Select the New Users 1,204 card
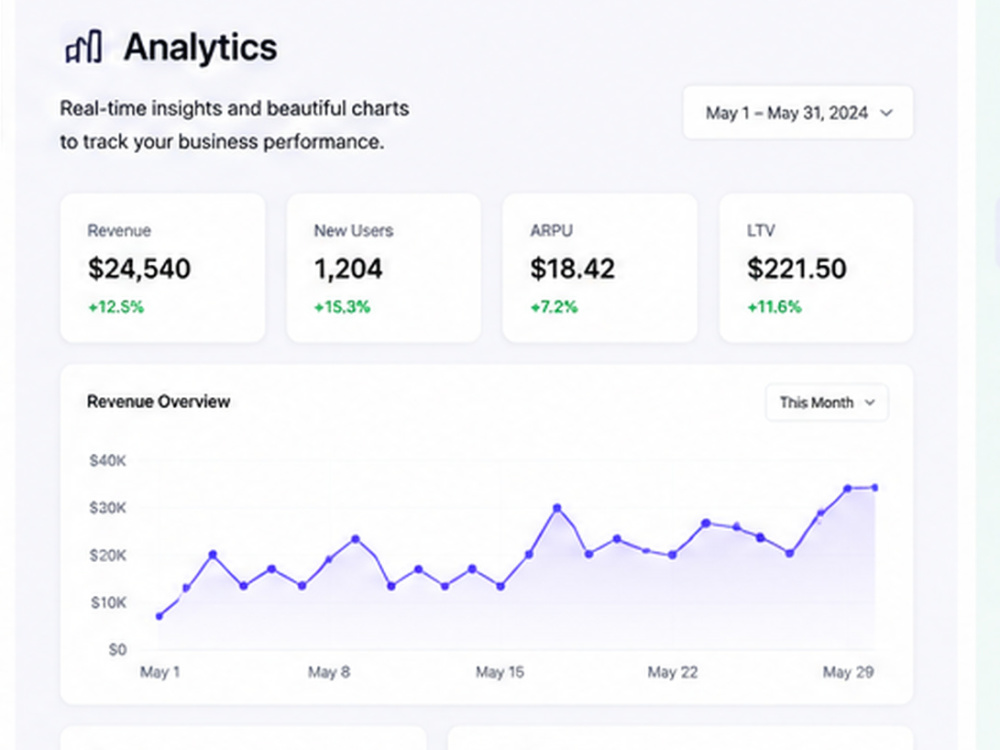The height and width of the screenshot is (750, 1000). tap(384, 268)
